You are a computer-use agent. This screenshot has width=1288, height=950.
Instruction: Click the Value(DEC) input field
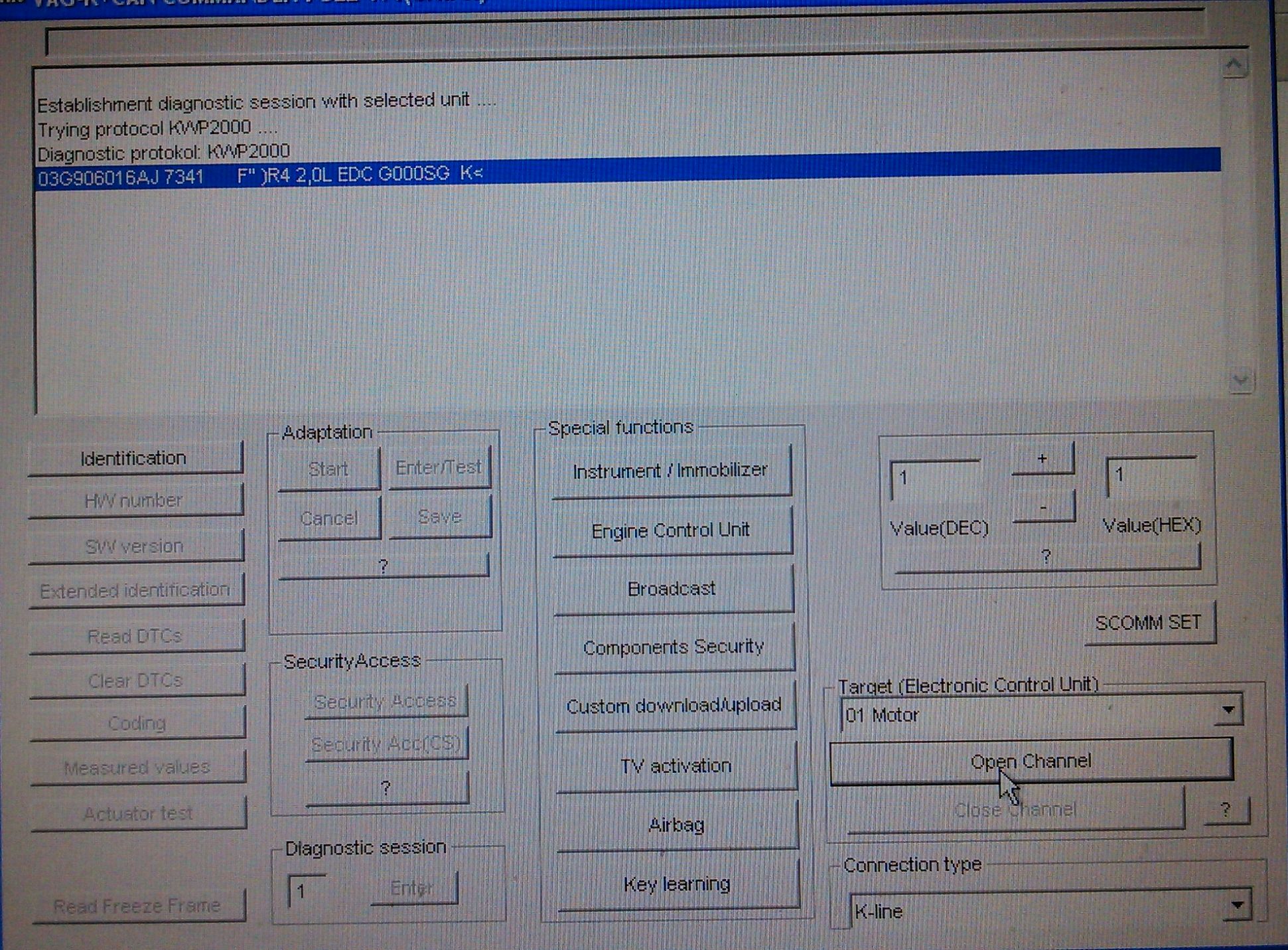point(934,479)
